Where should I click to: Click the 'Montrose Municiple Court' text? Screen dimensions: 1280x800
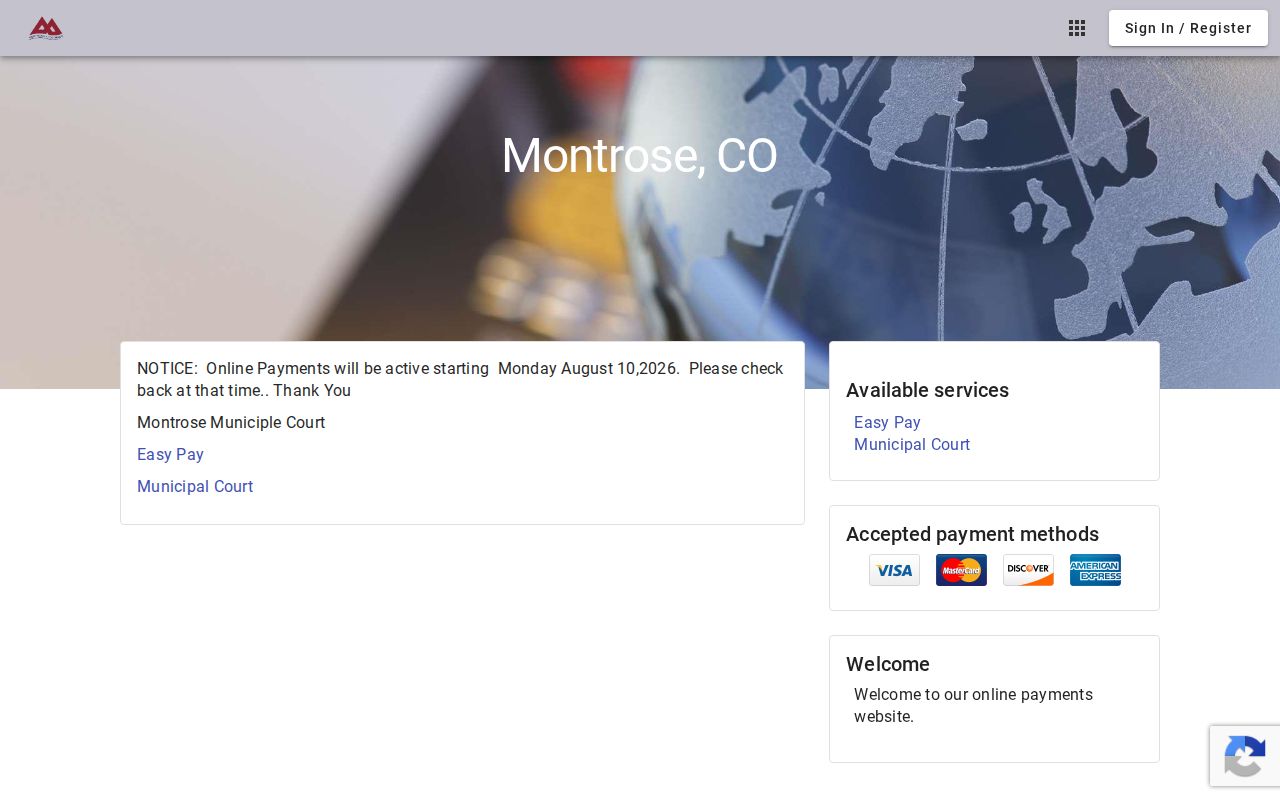pyautogui.click(x=231, y=423)
